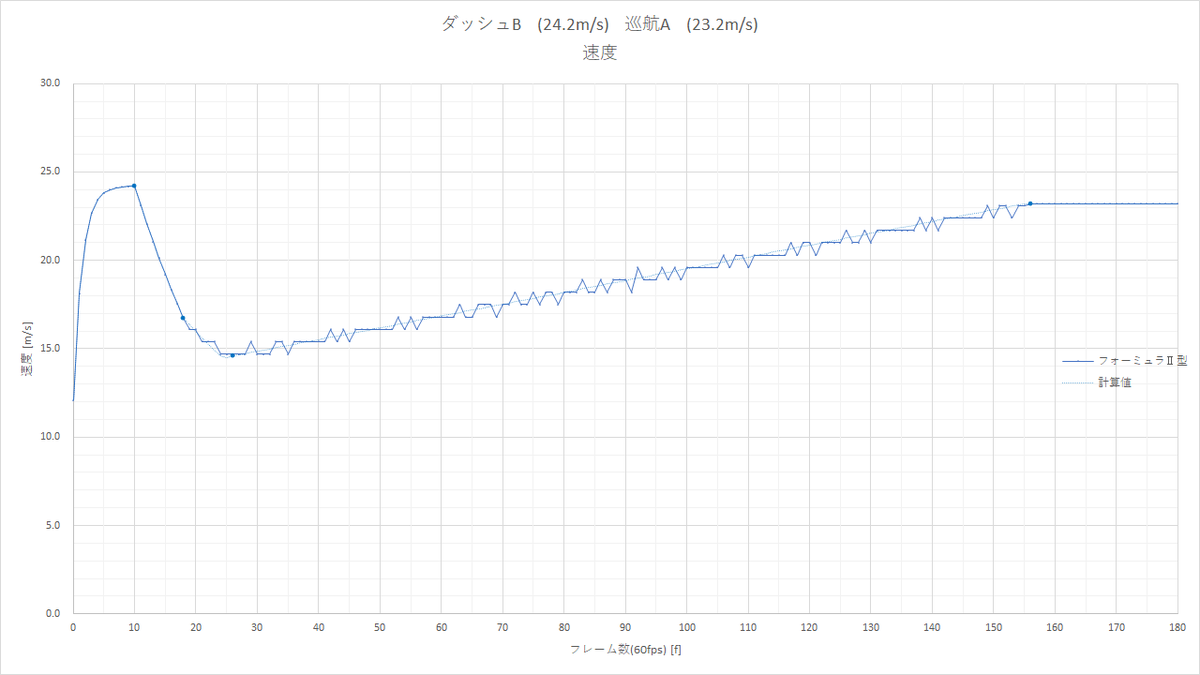Click the x-axis tick label '180'
The width and height of the screenshot is (1200, 675).
coord(1178,628)
